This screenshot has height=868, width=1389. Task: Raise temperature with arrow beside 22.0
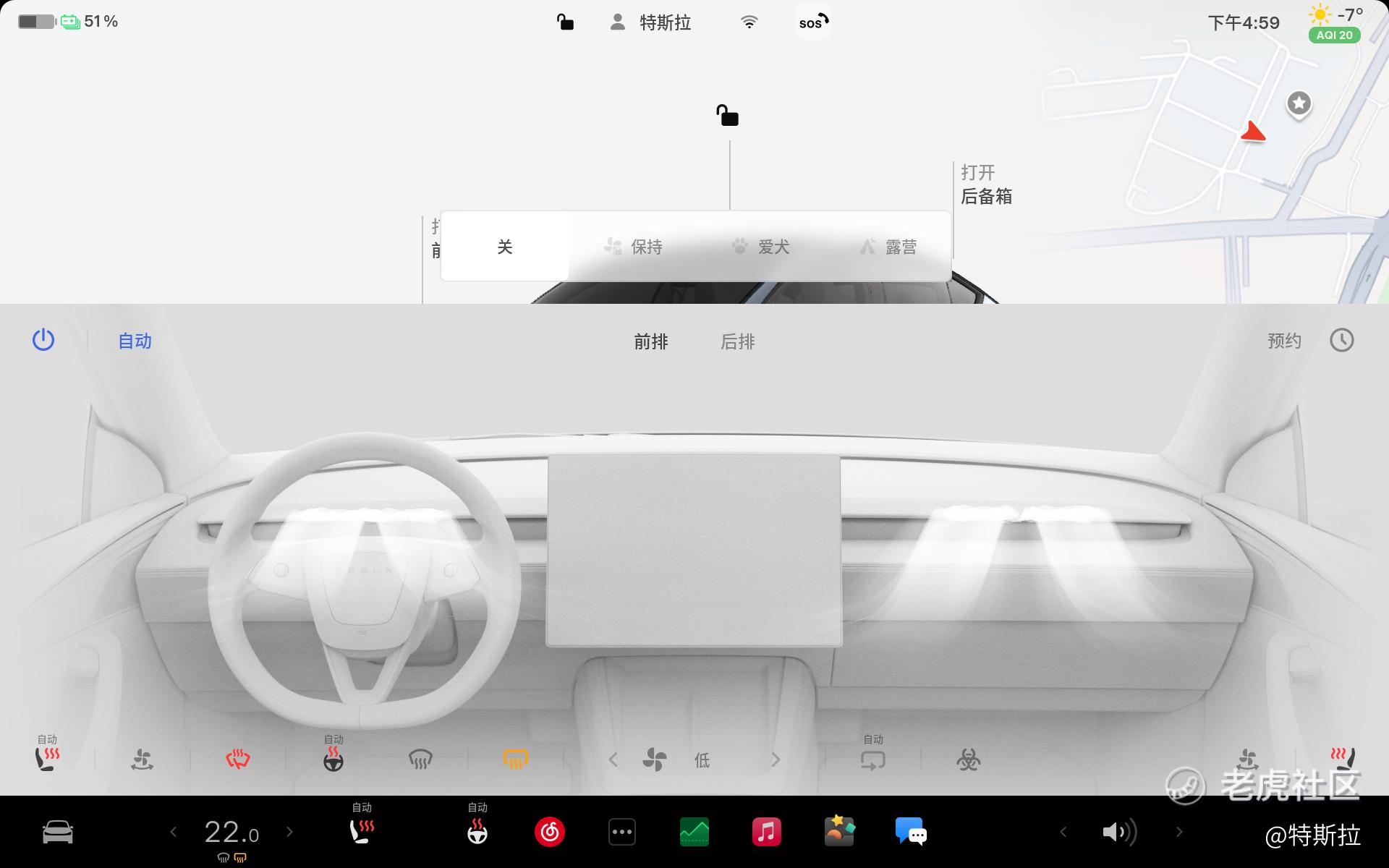(290, 832)
